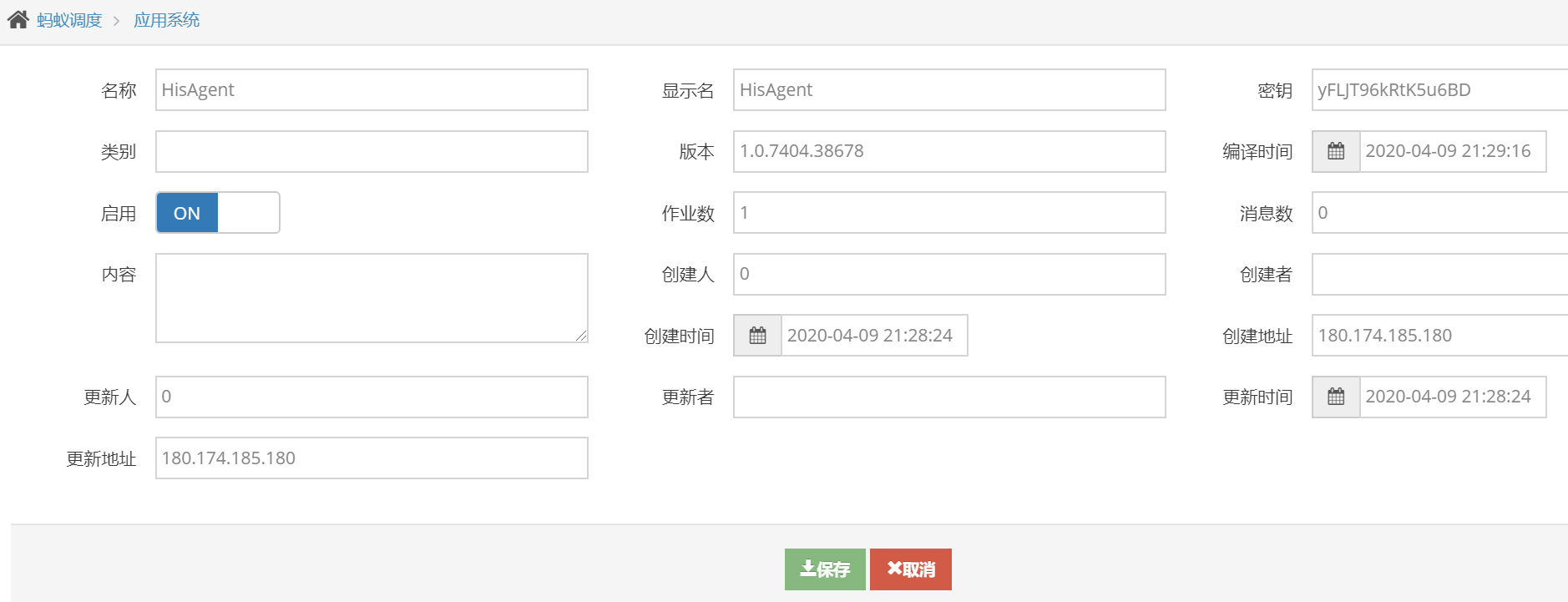
Task: Open calendar icon for 创建时间
Action: coord(757,336)
